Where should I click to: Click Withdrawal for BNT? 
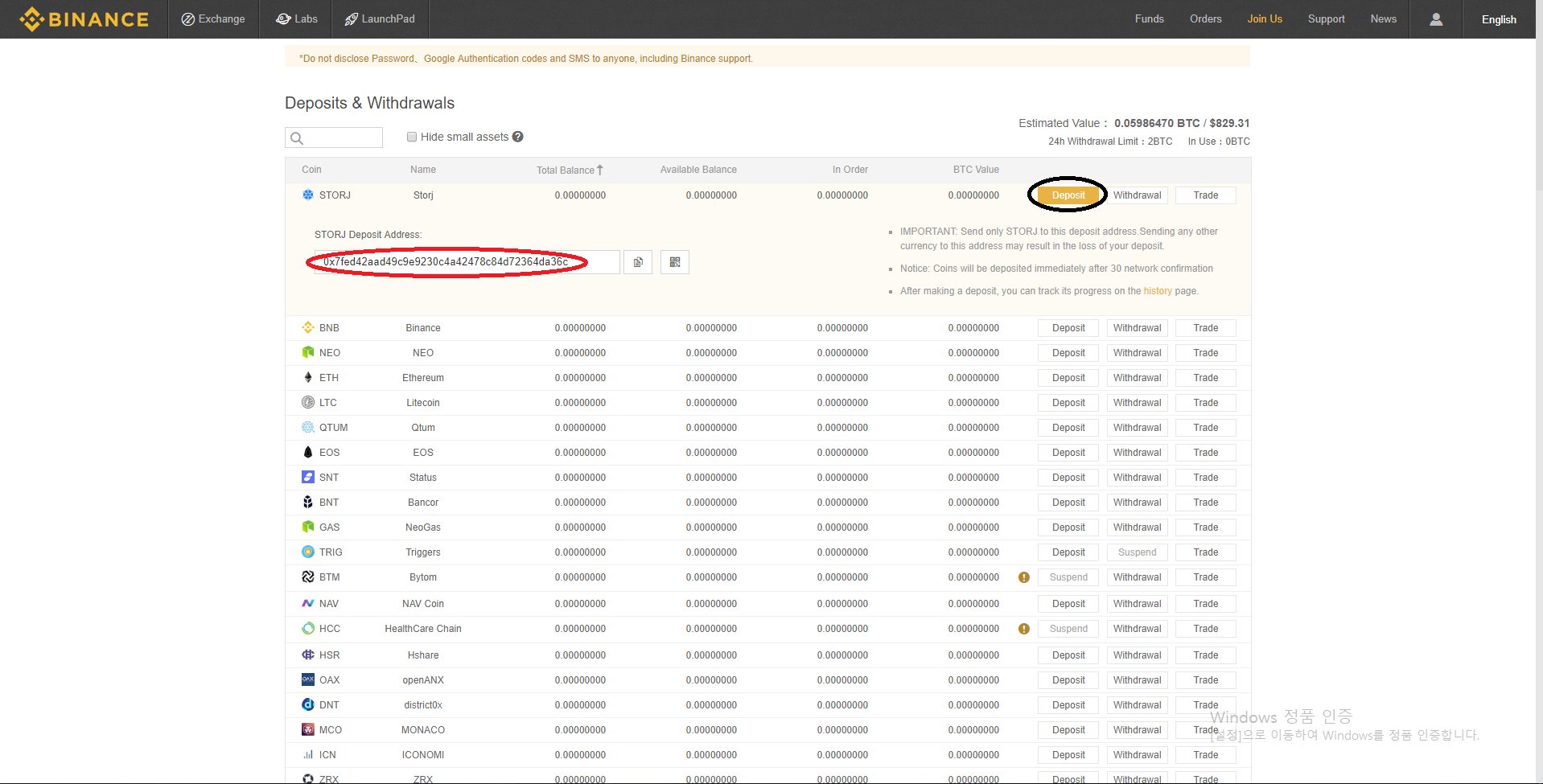click(x=1137, y=503)
